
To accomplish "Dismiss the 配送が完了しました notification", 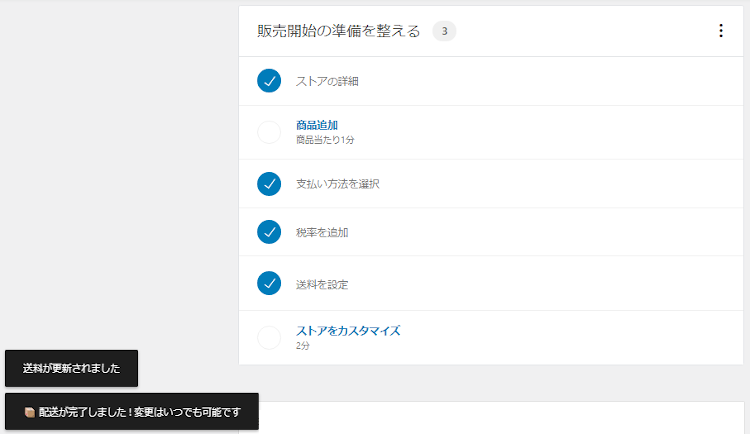I will point(132,412).
